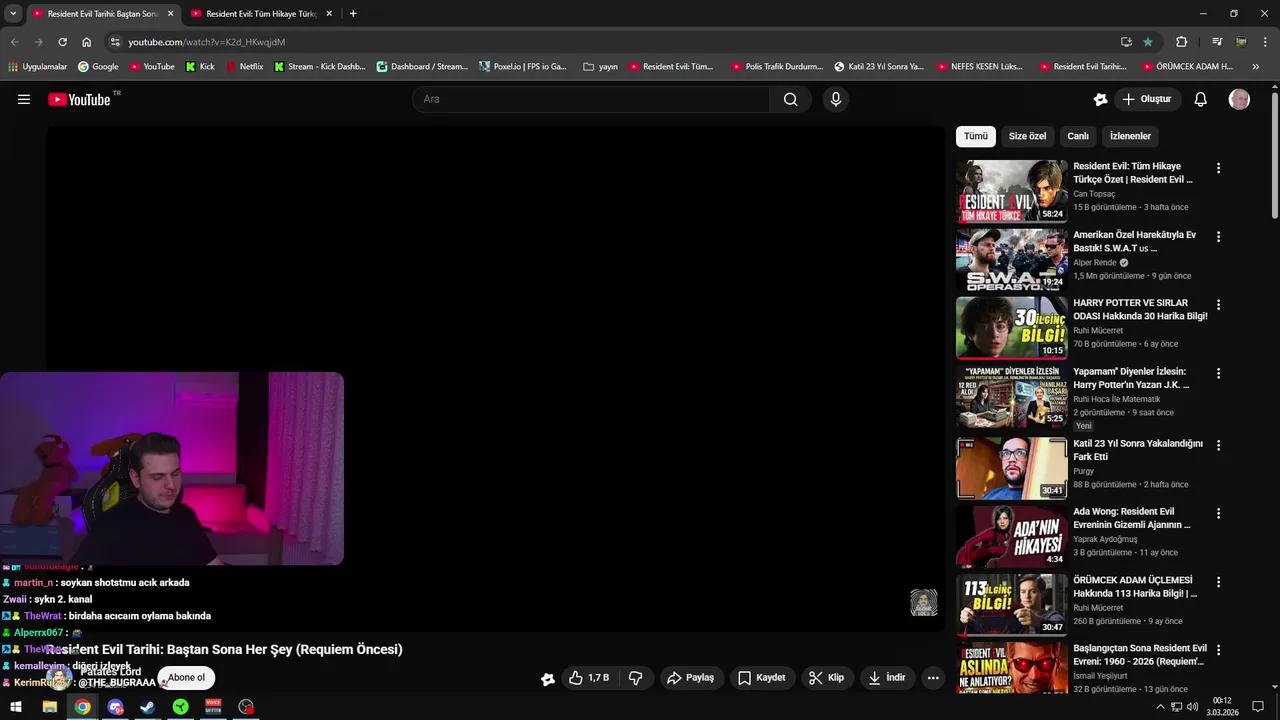Open Chrome three-dot menu

tap(1265, 42)
